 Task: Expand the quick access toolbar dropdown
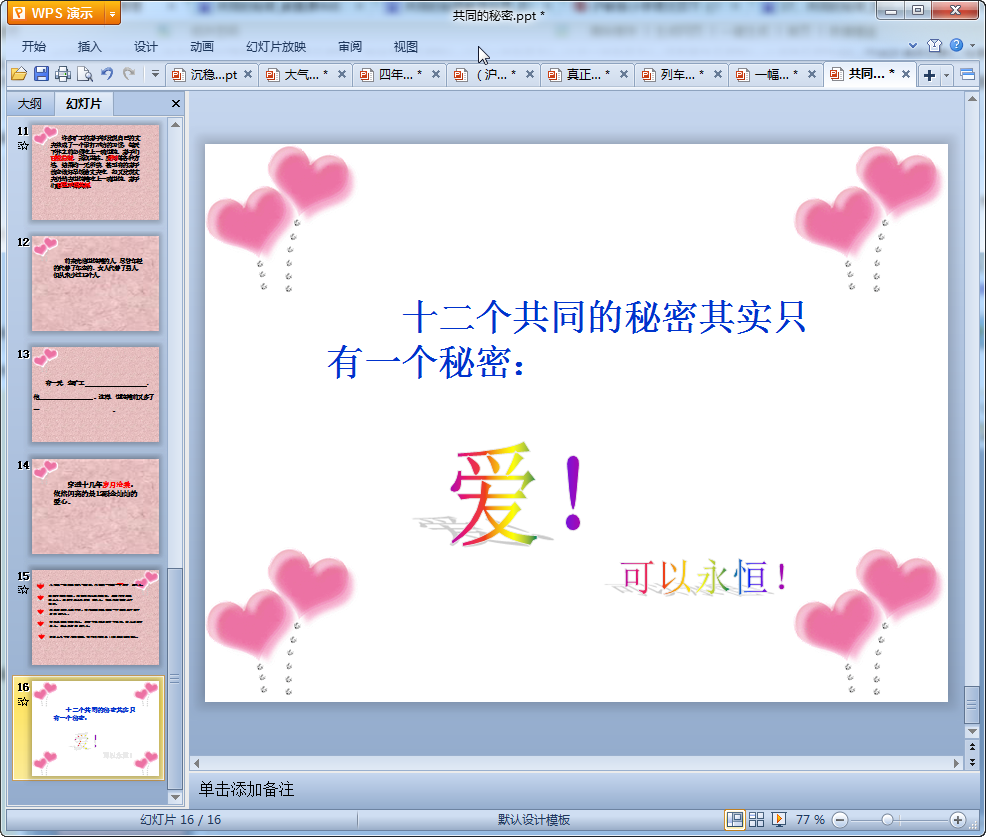pos(155,74)
